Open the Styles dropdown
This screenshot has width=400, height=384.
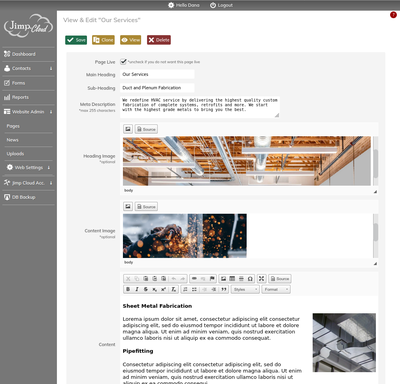click(x=245, y=289)
